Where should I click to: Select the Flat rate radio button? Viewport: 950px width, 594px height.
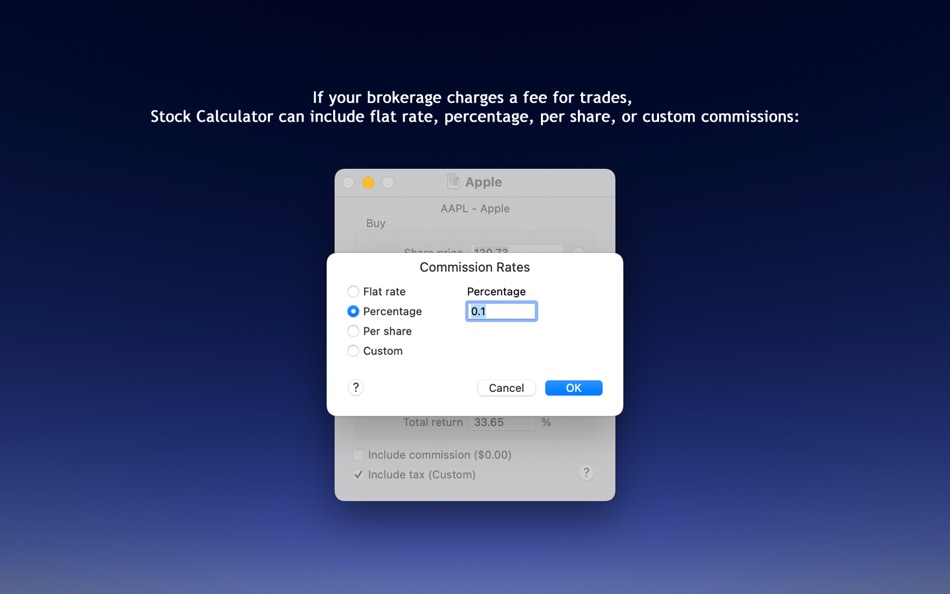click(353, 292)
